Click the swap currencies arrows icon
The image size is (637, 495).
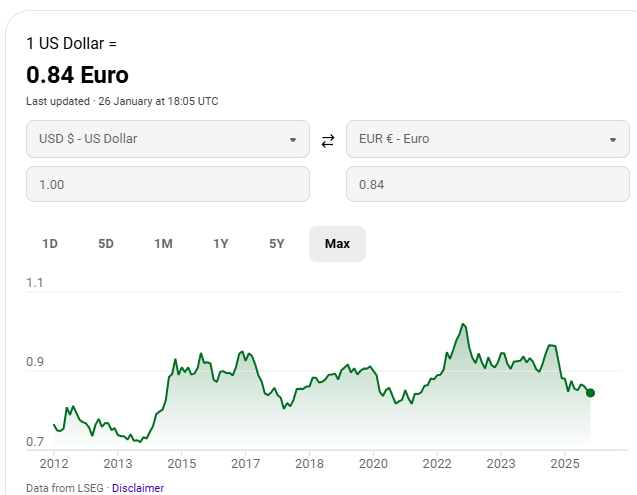point(328,141)
